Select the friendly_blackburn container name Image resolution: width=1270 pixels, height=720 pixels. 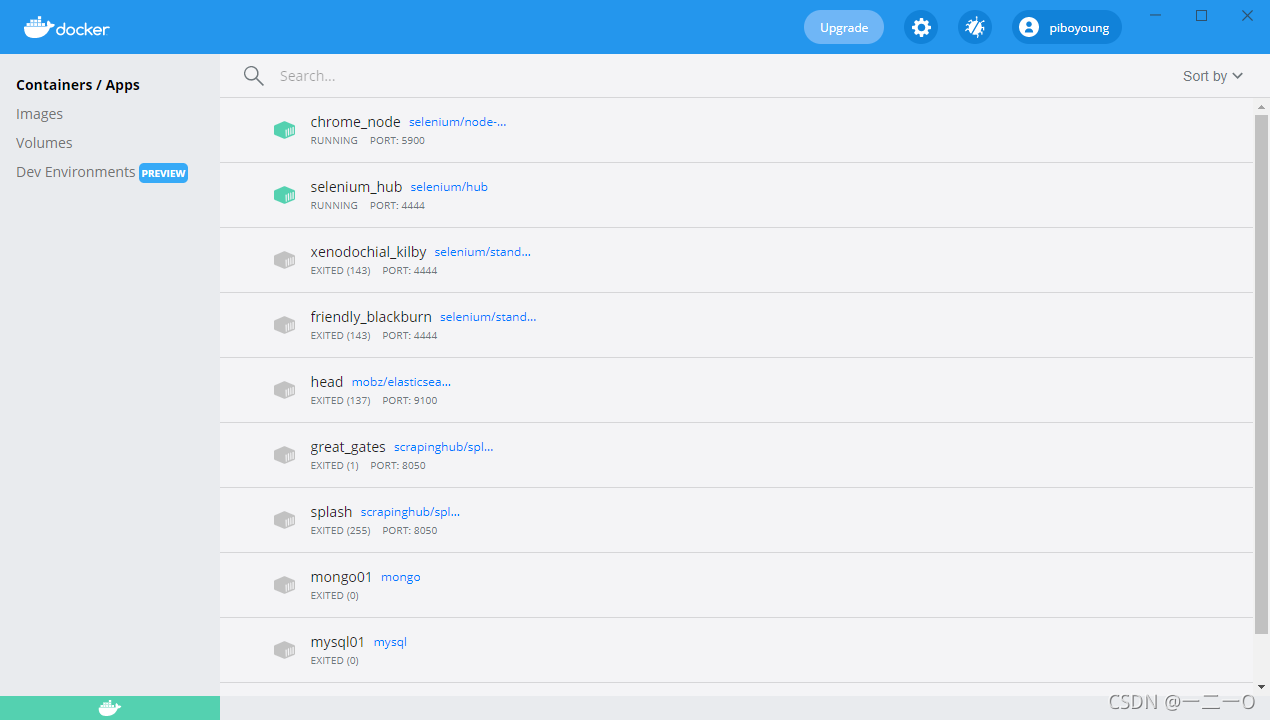pyautogui.click(x=371, y=317)
